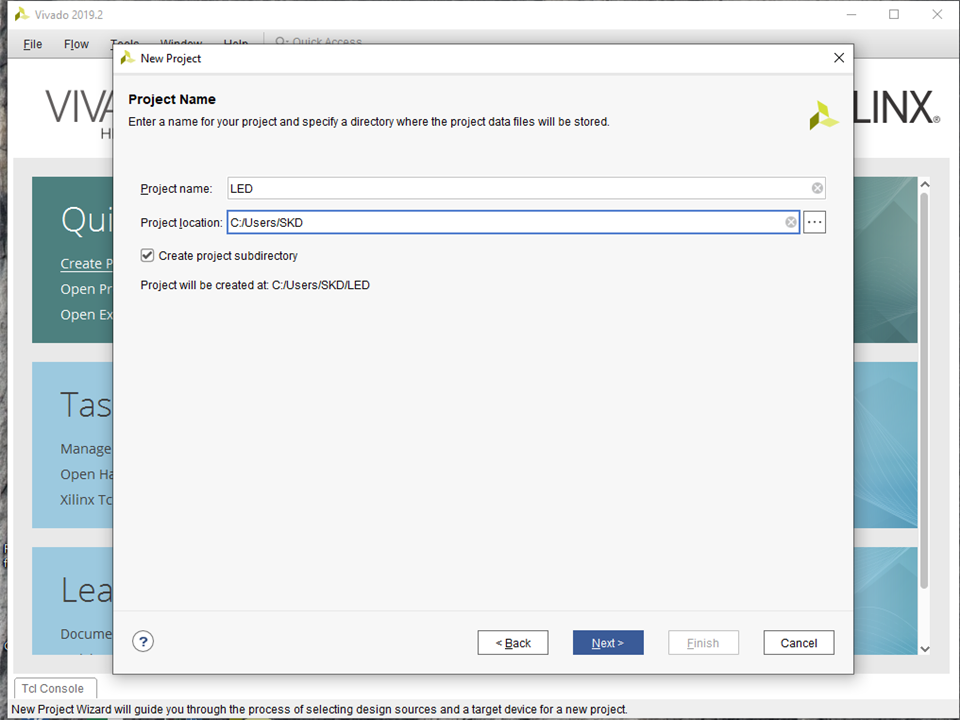Proceed with the Next button
This screenshot has width=960, height=720.
608,643
